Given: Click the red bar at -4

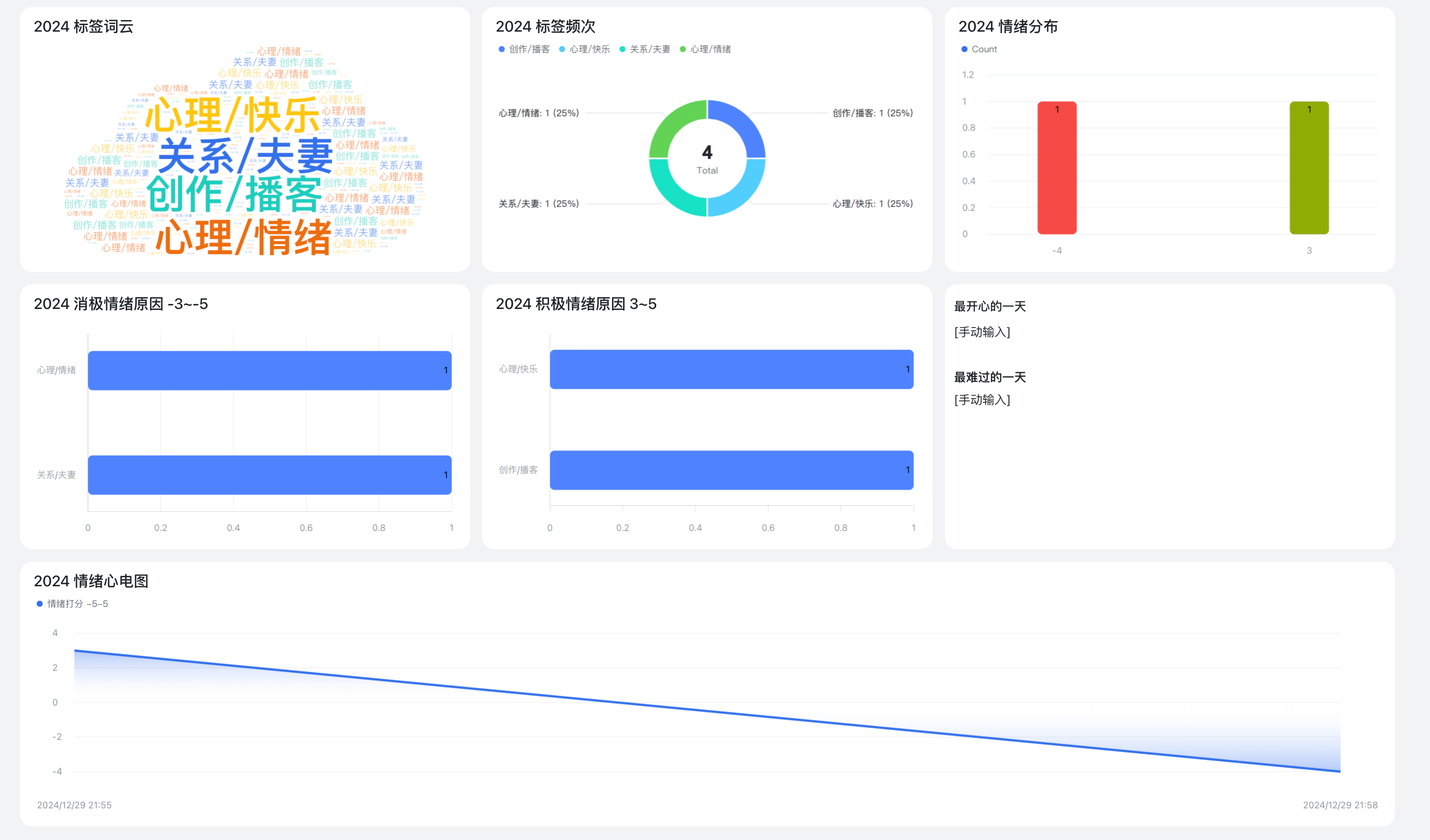Looking at the screenshot, I should click(x=1057, y=168).
